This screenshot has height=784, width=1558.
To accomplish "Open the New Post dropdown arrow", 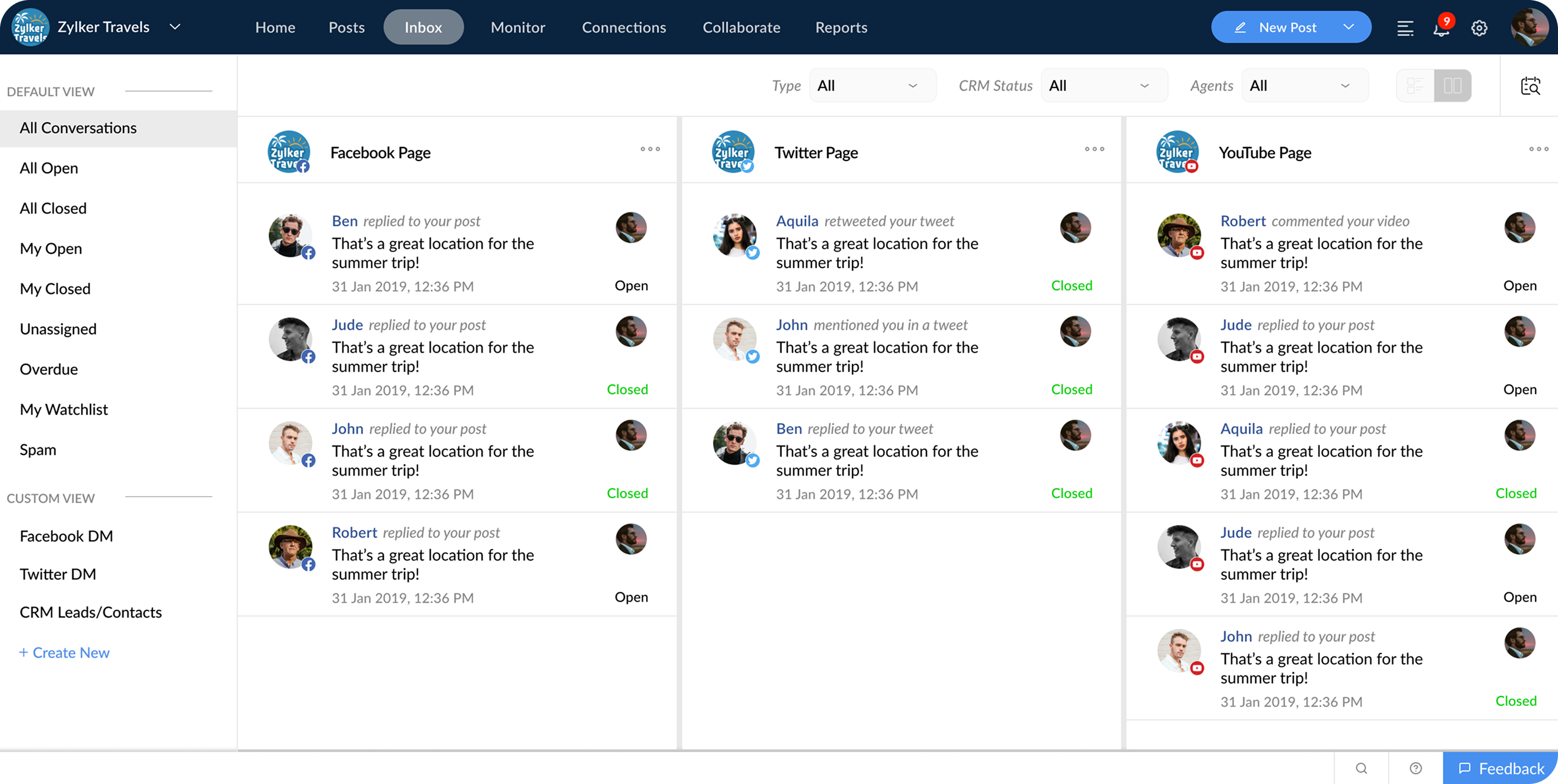I will 1348,27.
